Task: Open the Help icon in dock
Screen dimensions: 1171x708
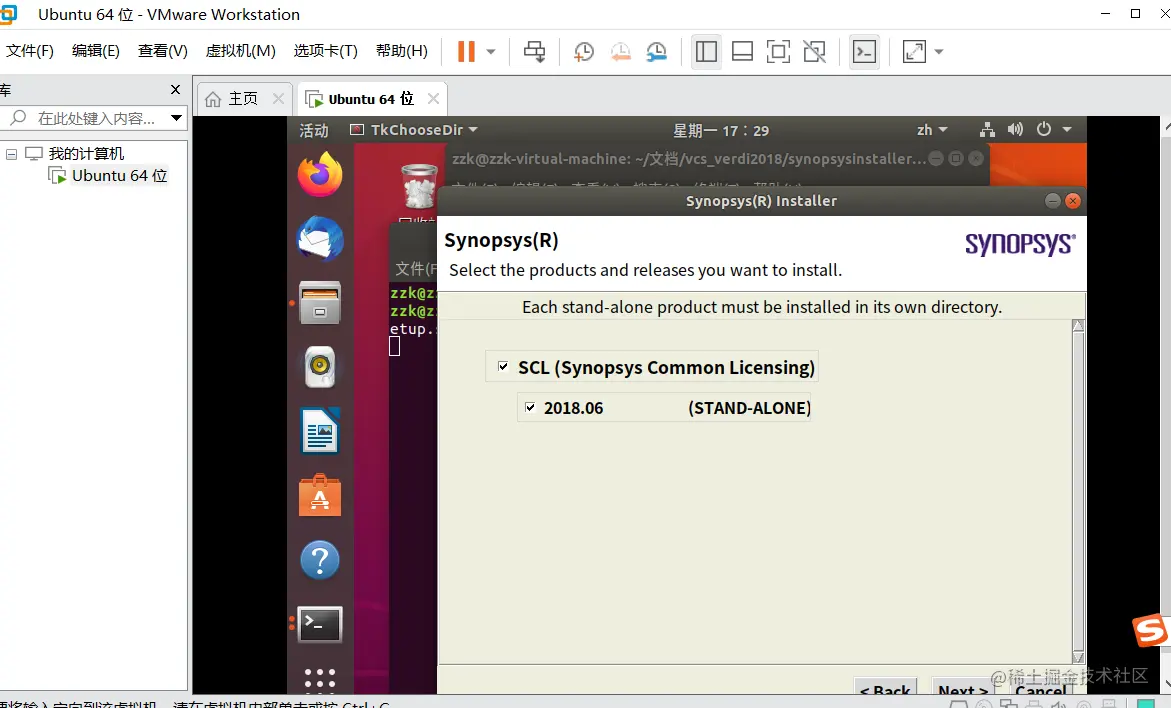Action: point(320,560)
